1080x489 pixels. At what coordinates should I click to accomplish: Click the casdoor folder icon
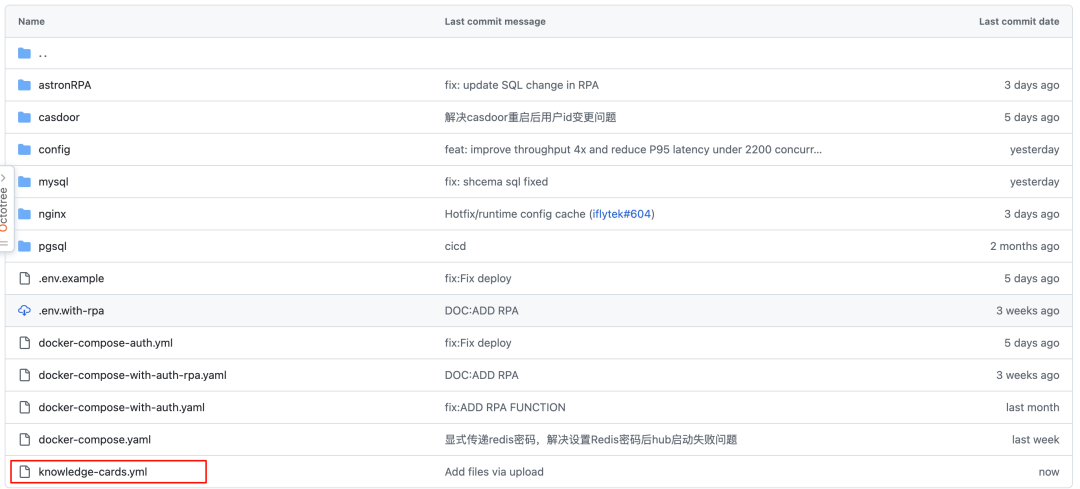pos(25,117)
